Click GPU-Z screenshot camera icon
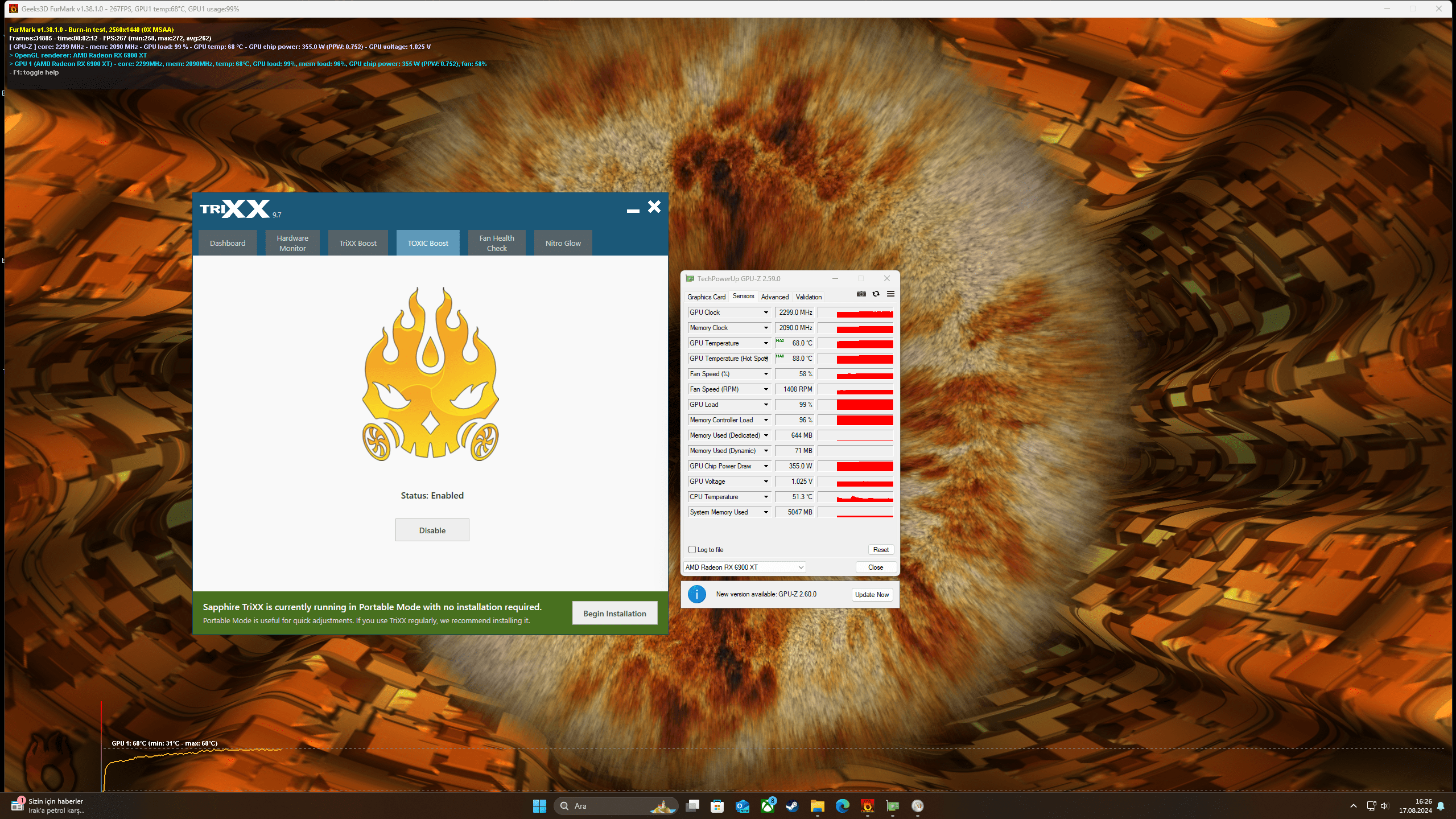 click(x=861, y=294)
